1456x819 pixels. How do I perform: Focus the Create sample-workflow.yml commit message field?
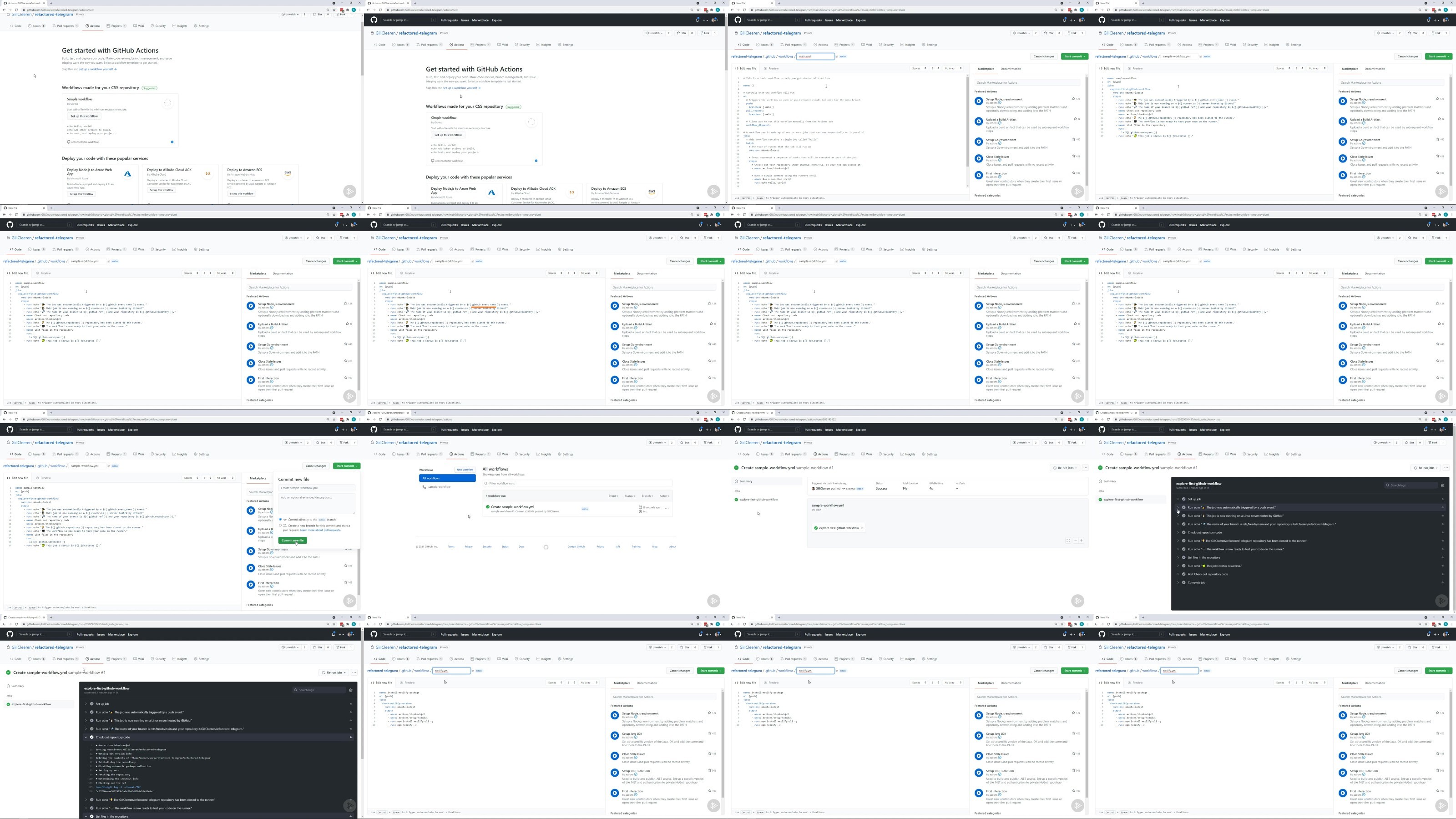317,488
